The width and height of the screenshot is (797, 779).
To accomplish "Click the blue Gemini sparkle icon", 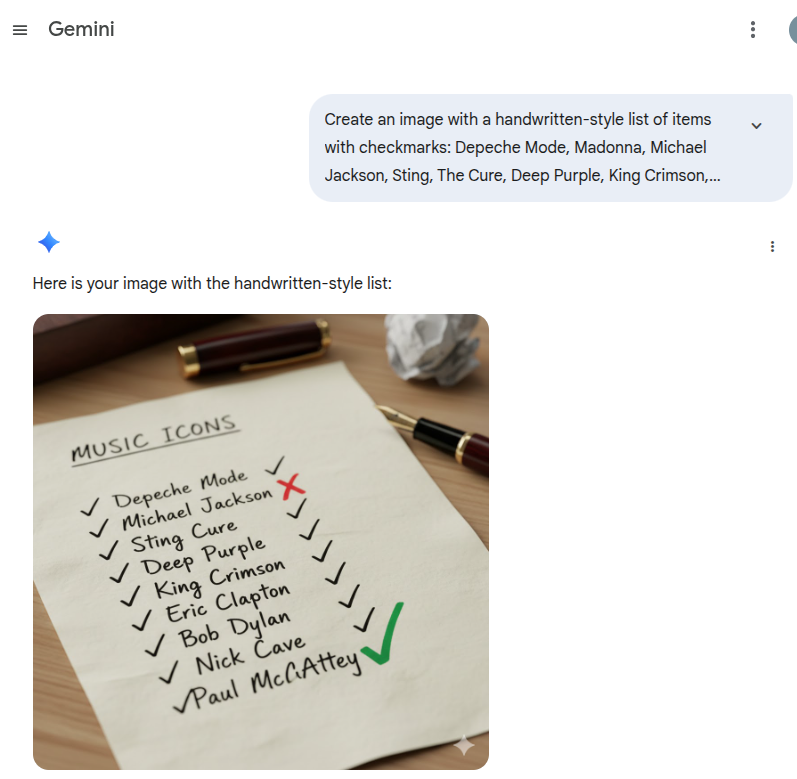I will click(49, 242).
